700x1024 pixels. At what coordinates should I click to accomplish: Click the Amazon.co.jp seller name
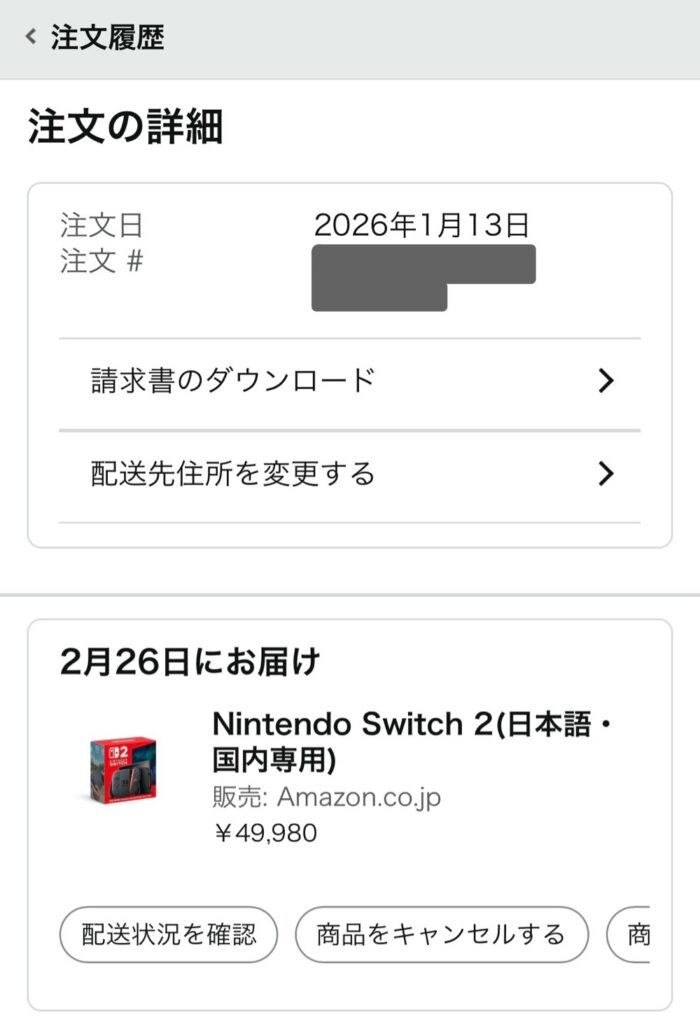pos(358,797)
